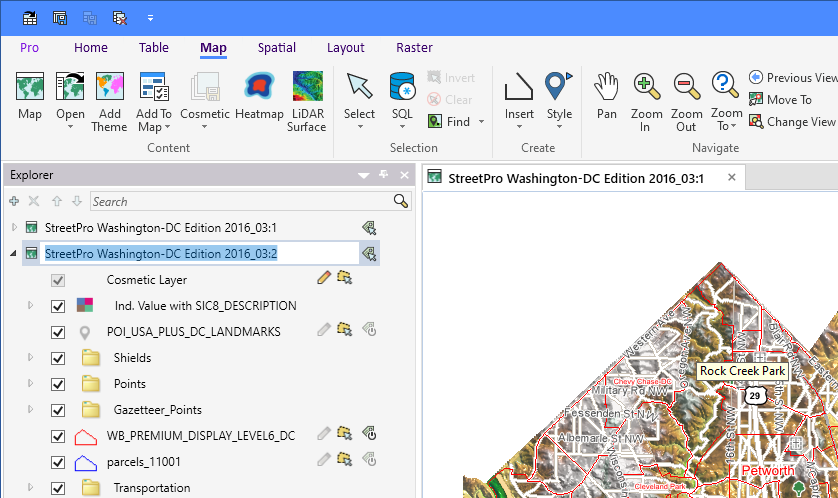Screen dimensions: 838x498
Task: Switch to the Table ribbon tab
Action: 154,48
